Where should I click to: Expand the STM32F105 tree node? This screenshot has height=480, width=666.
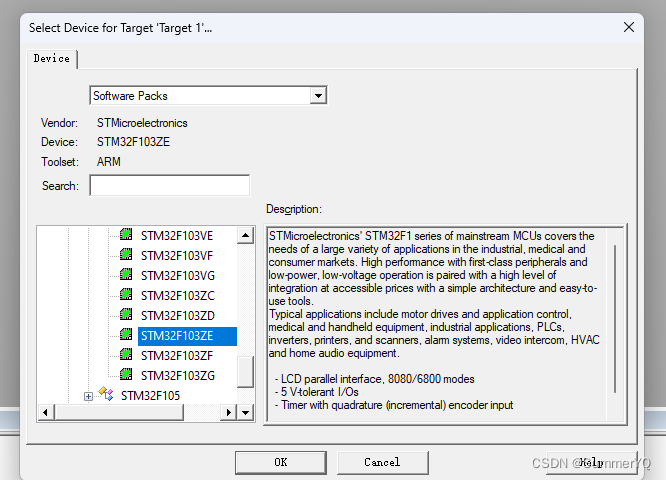coord(88,396)
